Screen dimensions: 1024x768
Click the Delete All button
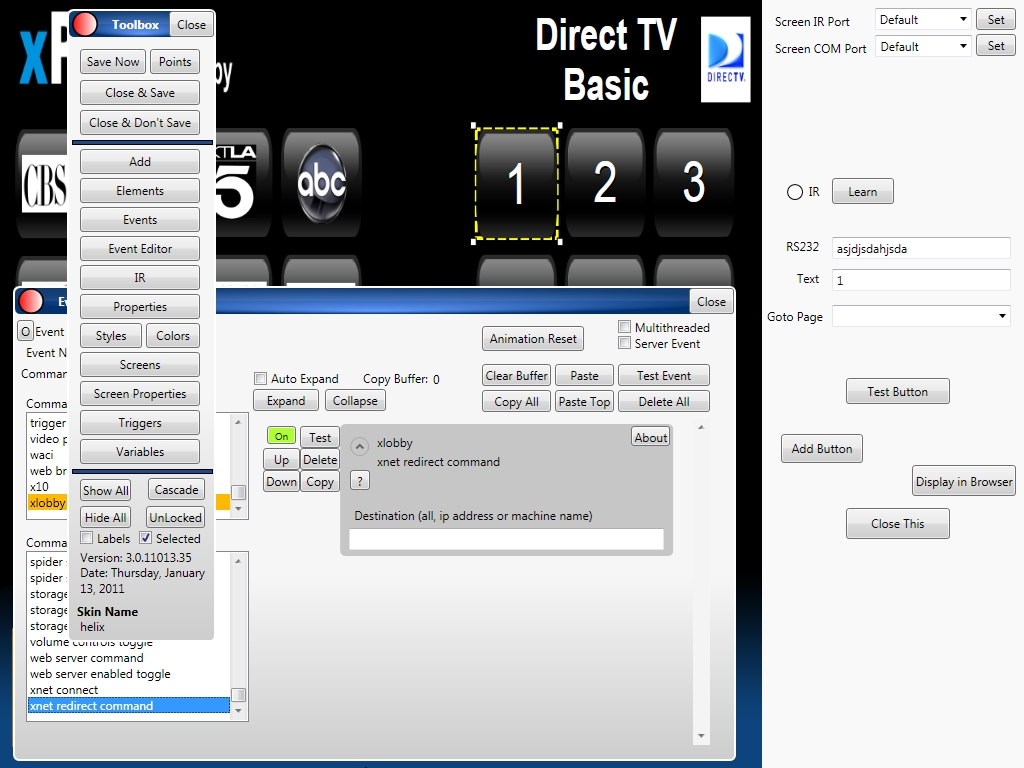point(664,402)
